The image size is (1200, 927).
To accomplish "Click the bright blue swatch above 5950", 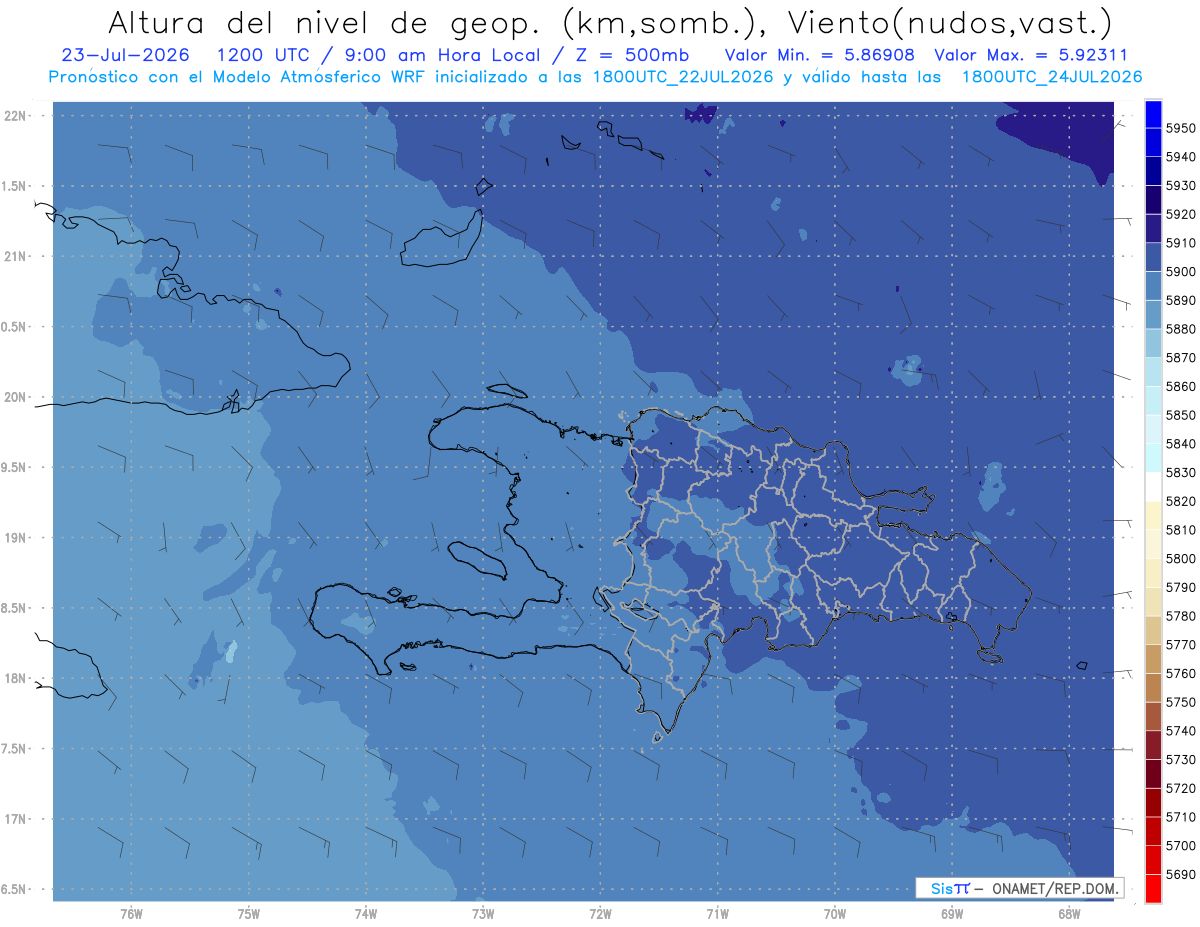I will [x=1153, y=113].
